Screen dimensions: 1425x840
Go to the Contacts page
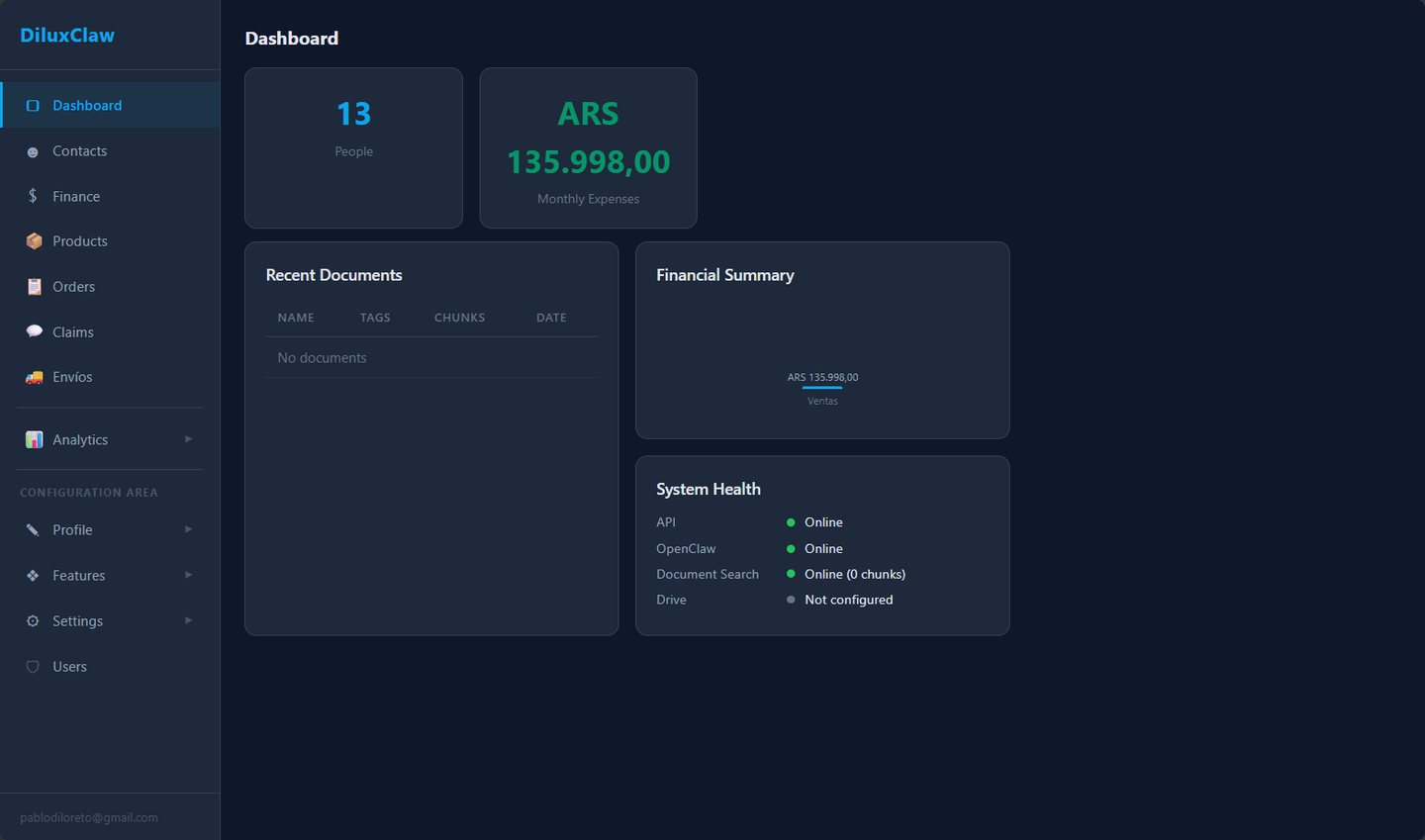point(110,150)
